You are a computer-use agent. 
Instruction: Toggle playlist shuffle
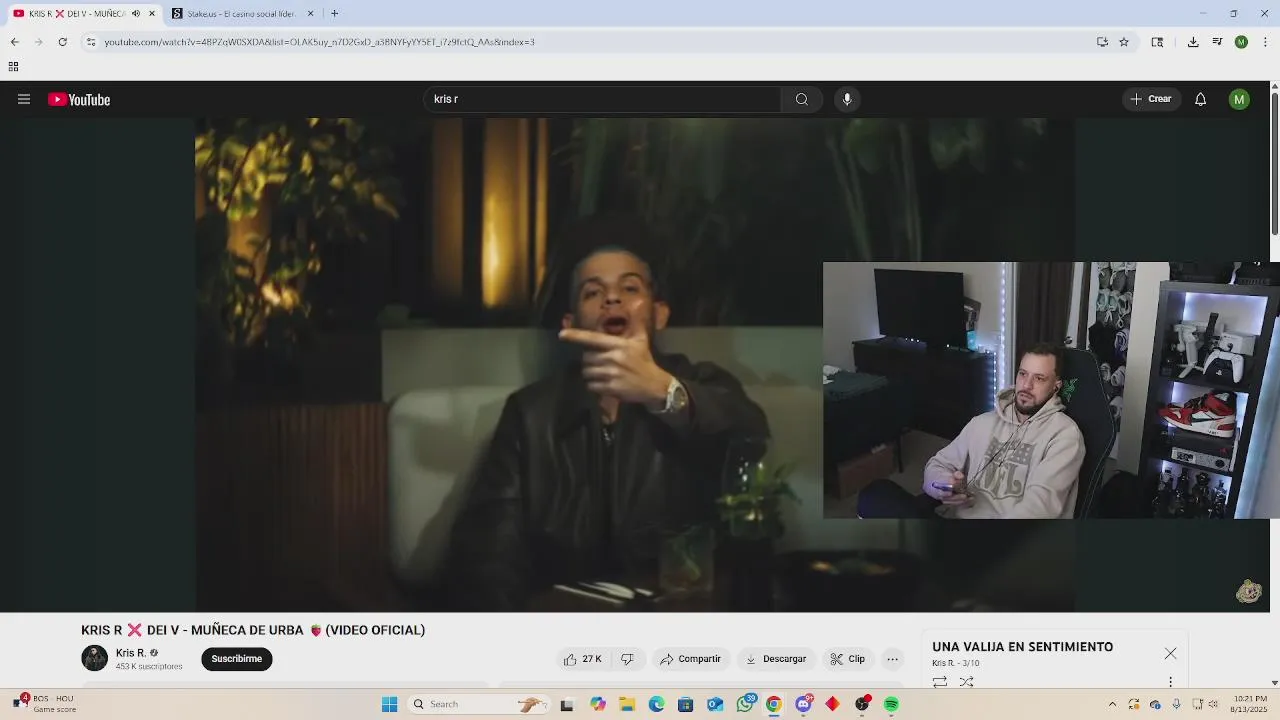pos(966,682)
